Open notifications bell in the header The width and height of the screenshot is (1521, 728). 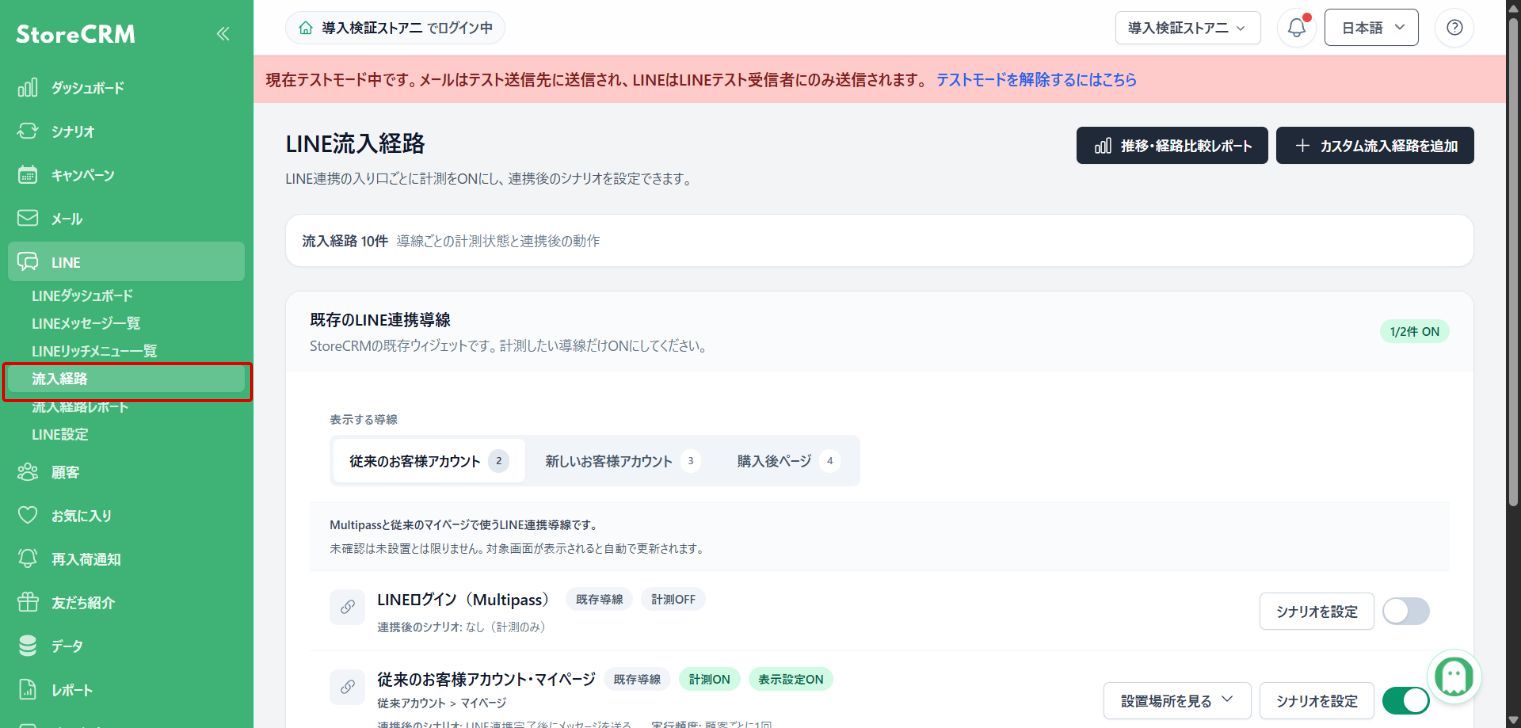click(x=1297, y=28)
